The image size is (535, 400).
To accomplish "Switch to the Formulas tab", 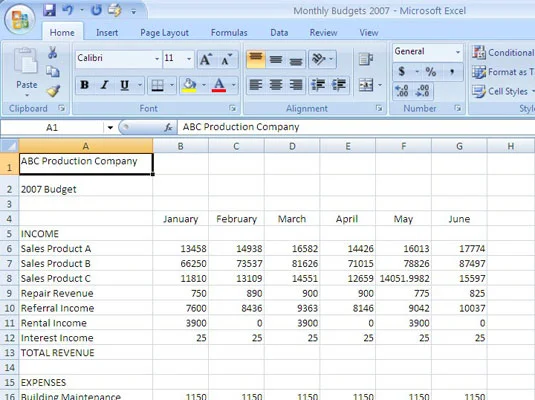I will tap(229, 33).
